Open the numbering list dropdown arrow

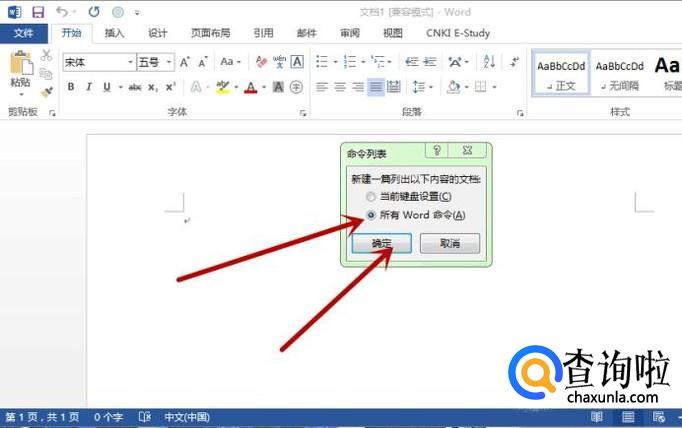[364, 62]
